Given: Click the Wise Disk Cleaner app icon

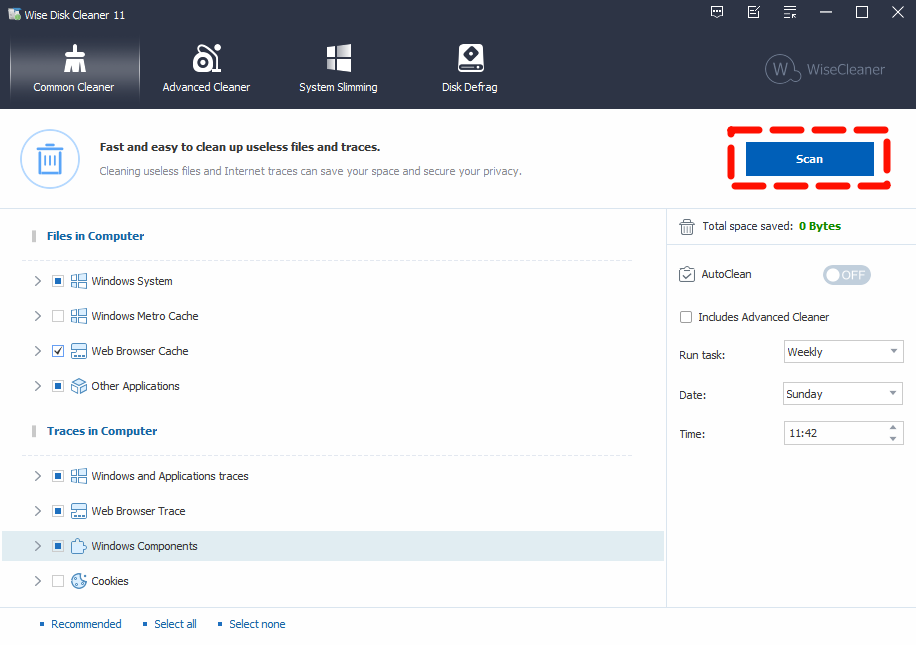Looking at the screenshot, I should pyautogui.click(x=15, y=14).
